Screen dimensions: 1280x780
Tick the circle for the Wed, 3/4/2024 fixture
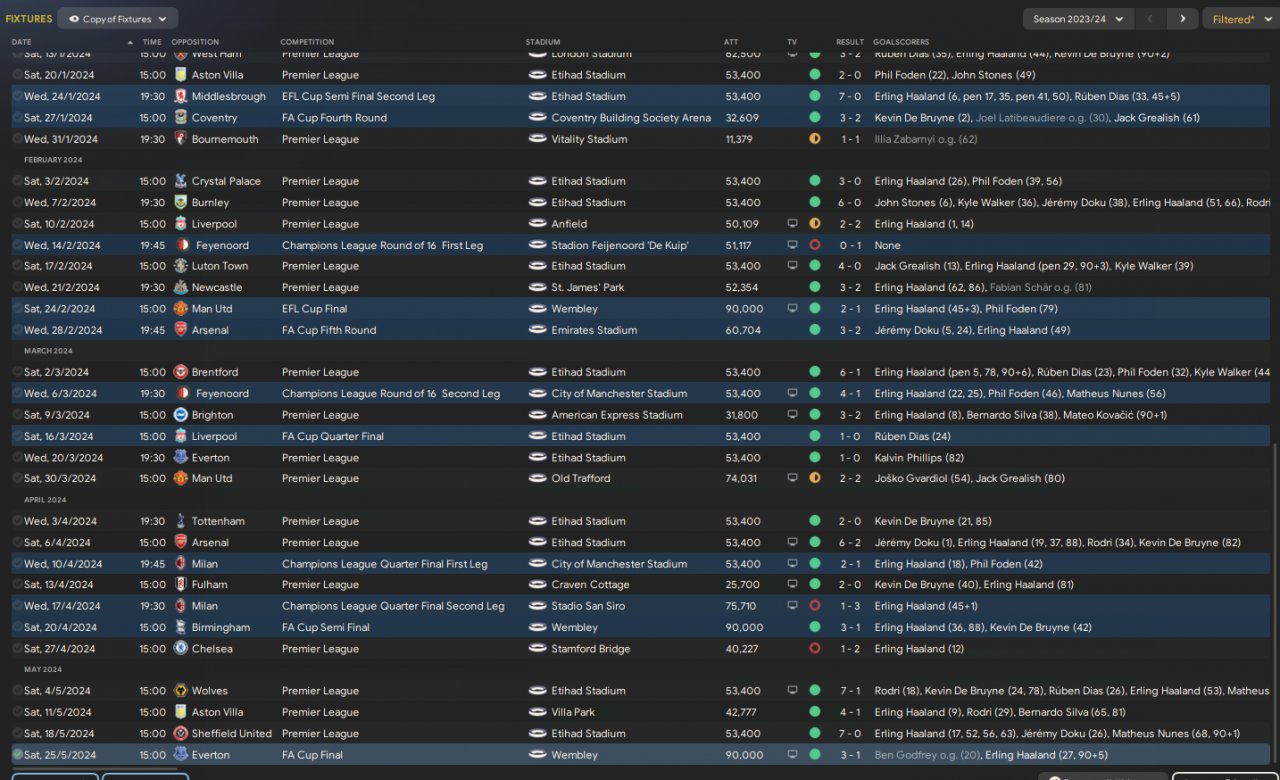(17, 522)
